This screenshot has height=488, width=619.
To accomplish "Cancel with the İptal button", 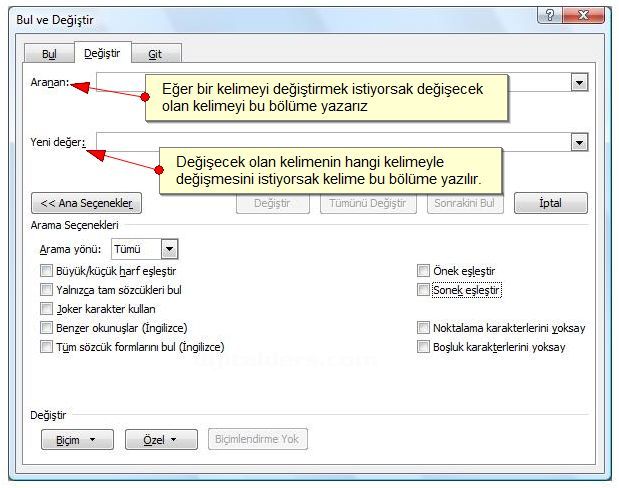I will 551,203.
